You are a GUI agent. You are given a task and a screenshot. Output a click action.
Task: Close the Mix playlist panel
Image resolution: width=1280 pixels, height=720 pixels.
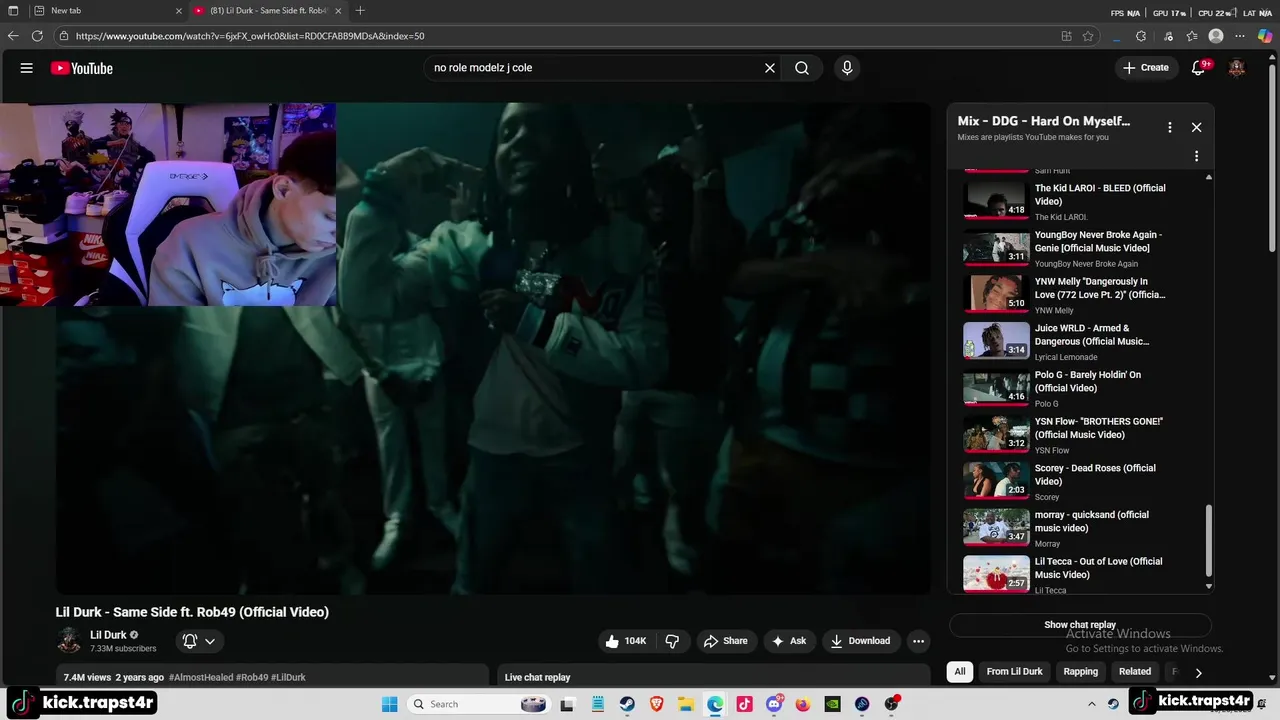(1196, 127)
